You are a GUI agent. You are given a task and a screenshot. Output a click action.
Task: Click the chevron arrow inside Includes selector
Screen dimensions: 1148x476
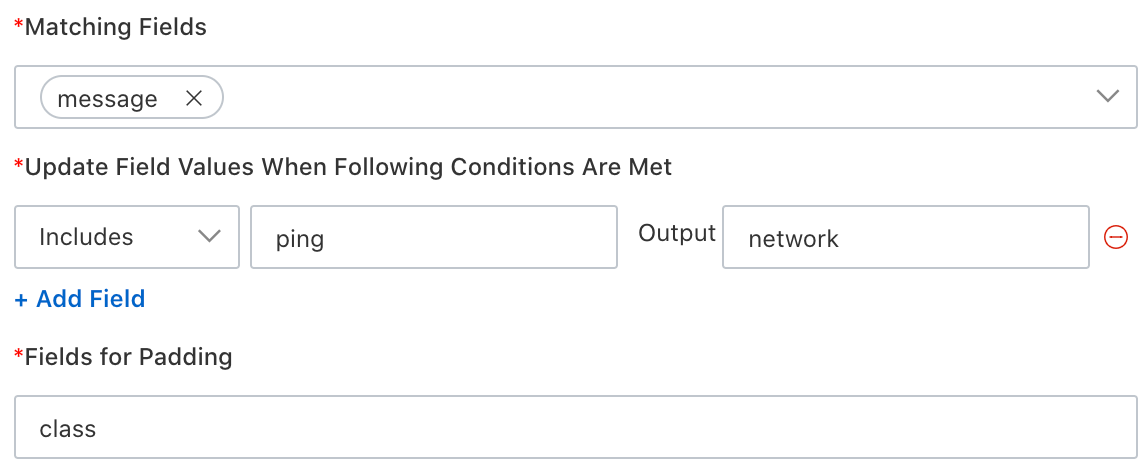pyautogui.click(x=209, y=237)
